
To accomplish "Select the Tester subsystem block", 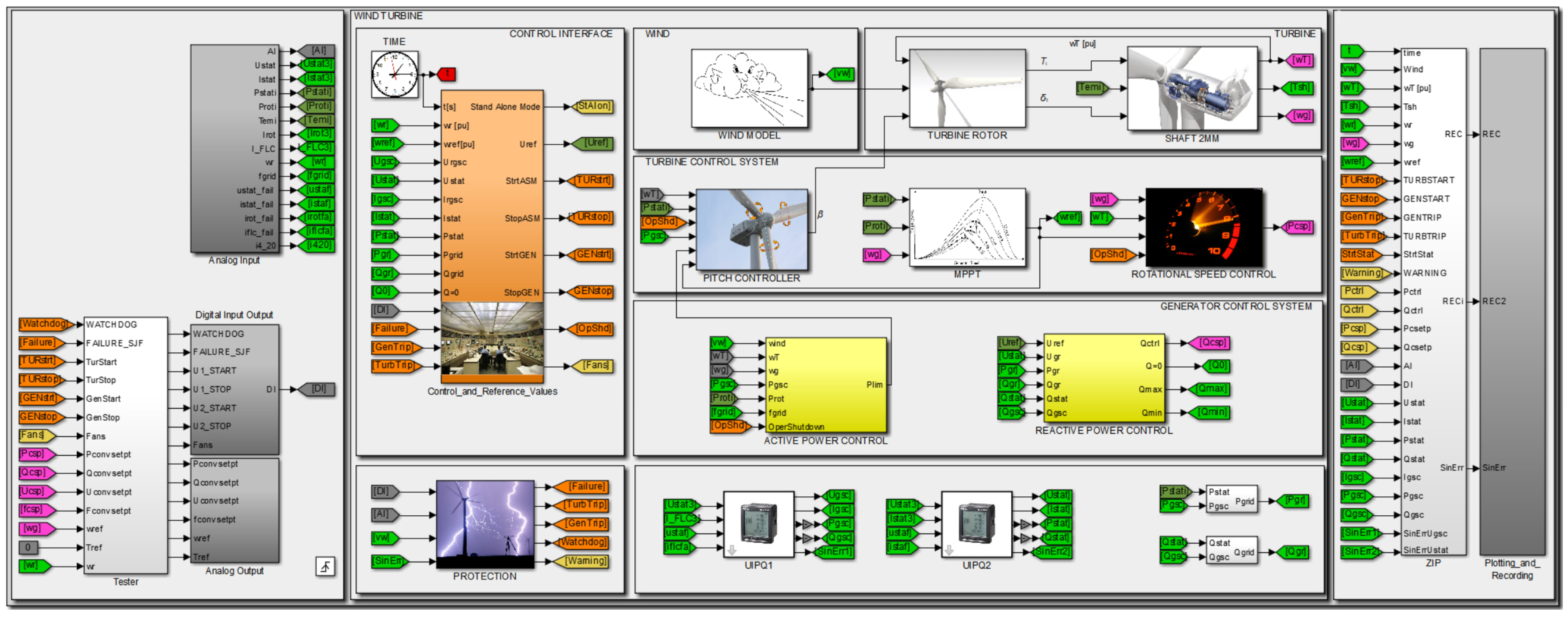I will coord(125,445).
